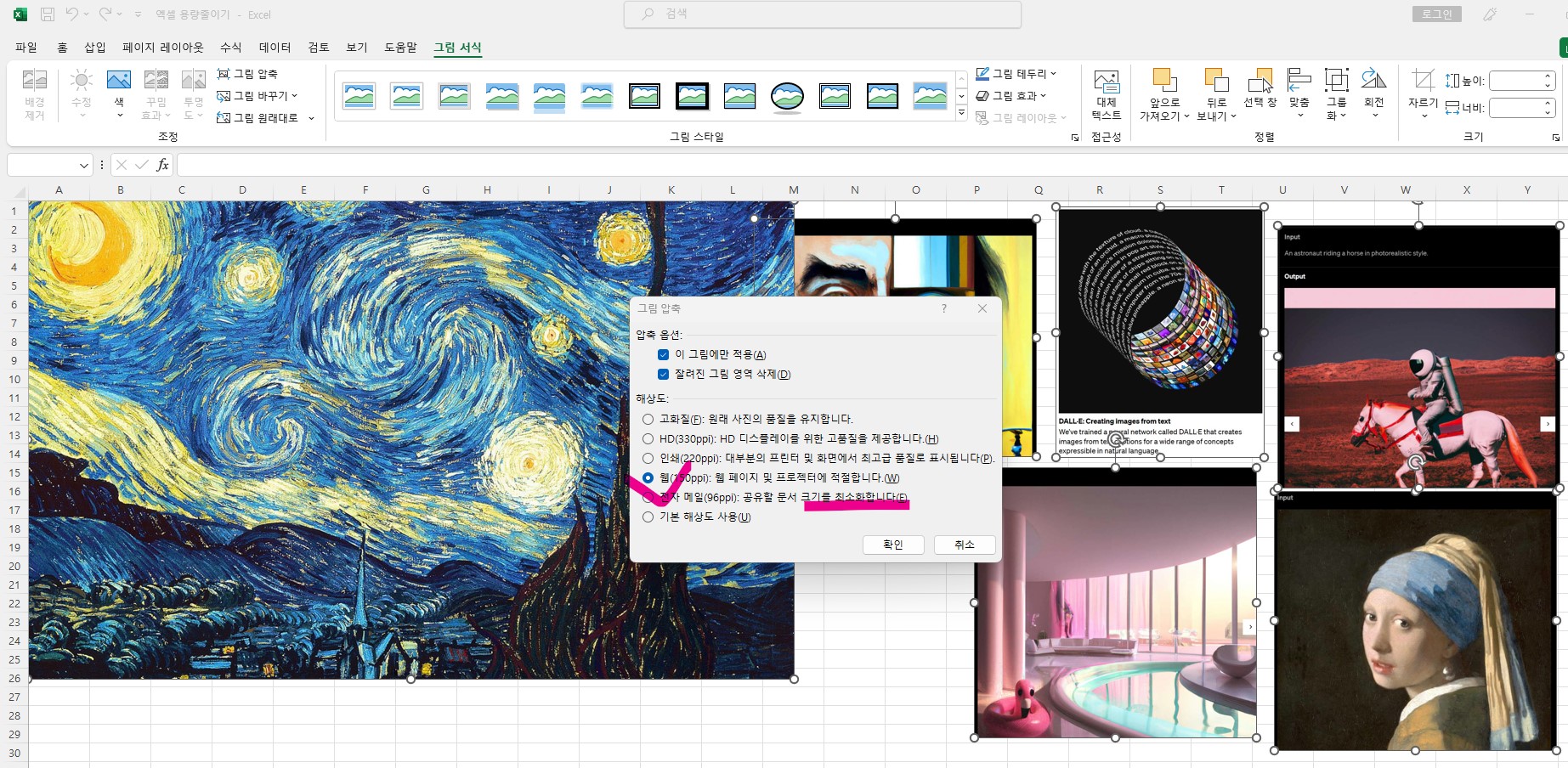Select the 웹(150ppi) radio button

[648, 477]
